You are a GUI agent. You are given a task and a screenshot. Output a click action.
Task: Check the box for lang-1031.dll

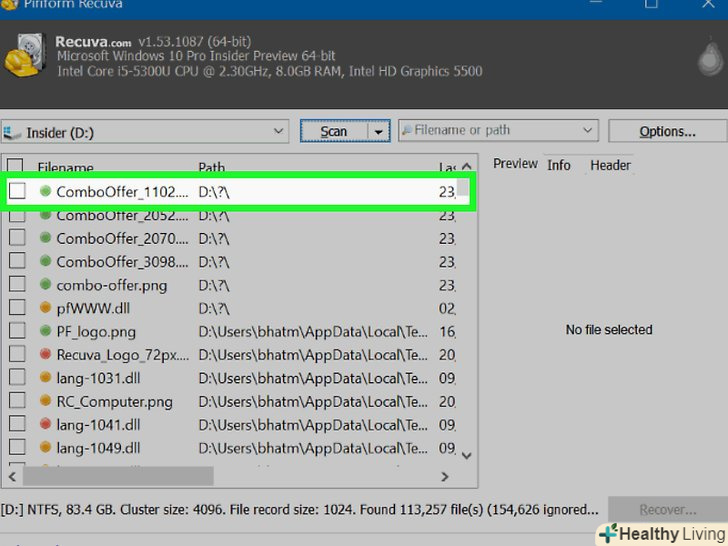coord(17,377)
